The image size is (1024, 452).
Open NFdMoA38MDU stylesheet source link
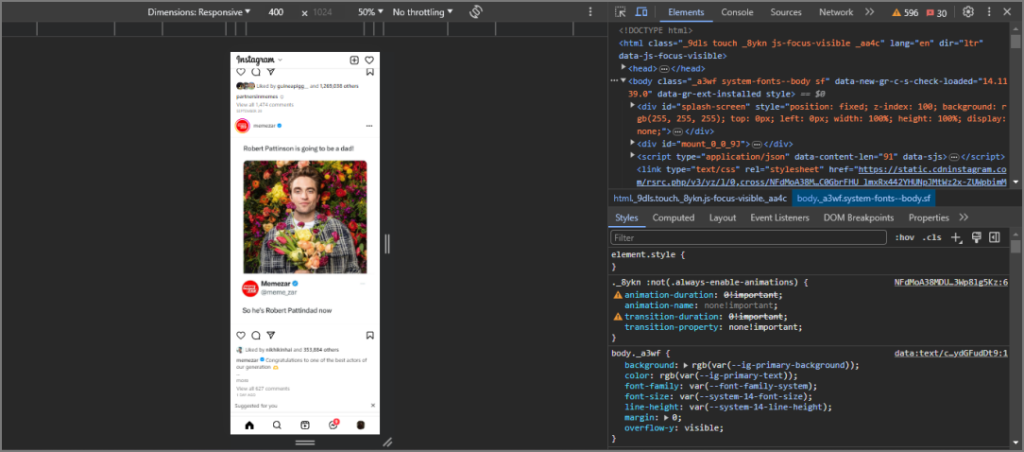point(951,283)
